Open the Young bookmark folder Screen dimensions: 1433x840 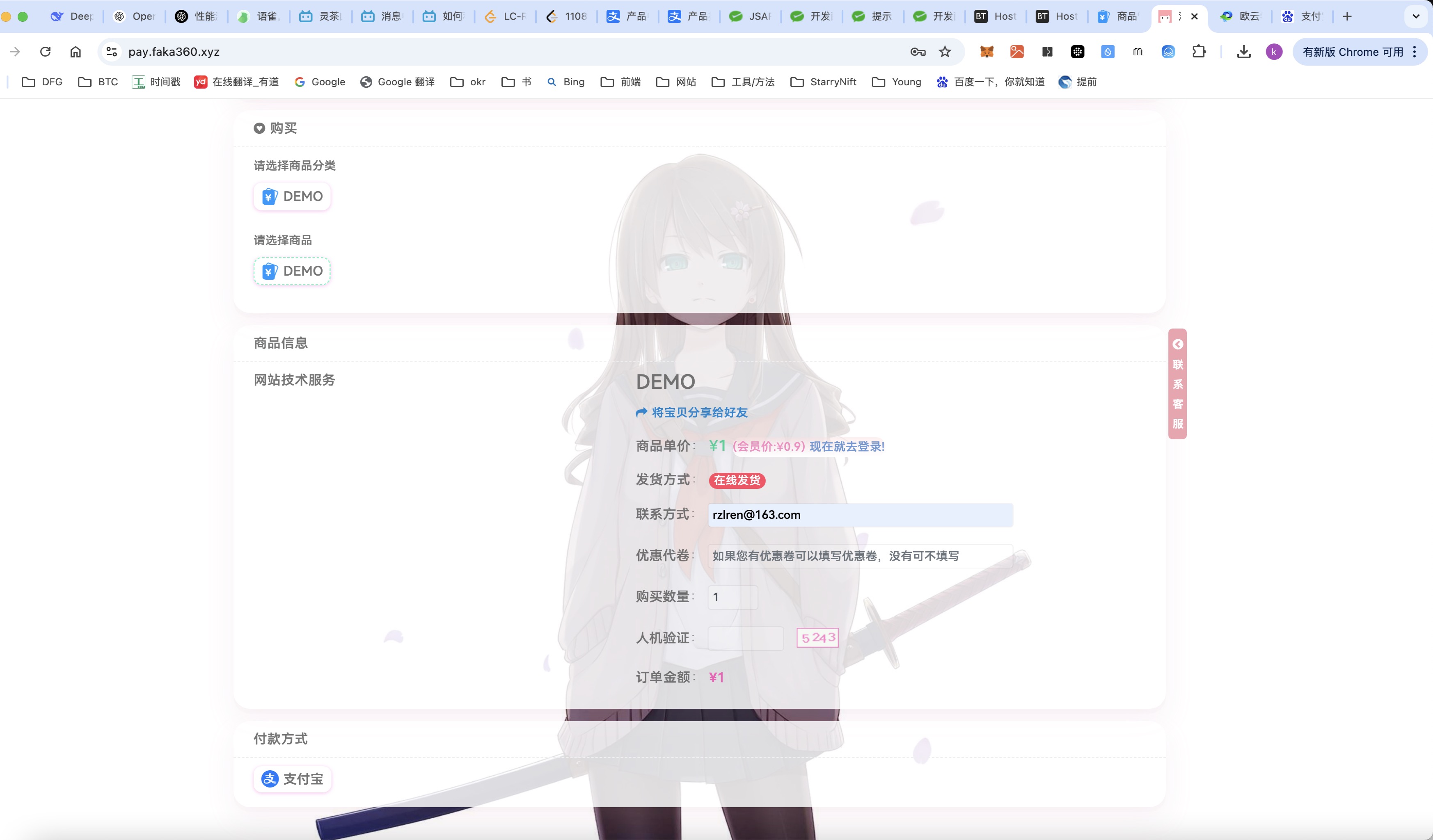point(897,82)
